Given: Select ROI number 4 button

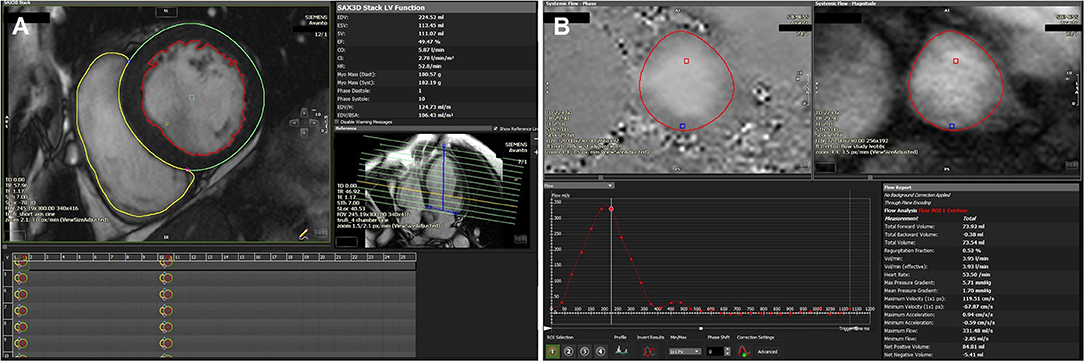Looking at the screenshot, I should click(x=601, y=352).
